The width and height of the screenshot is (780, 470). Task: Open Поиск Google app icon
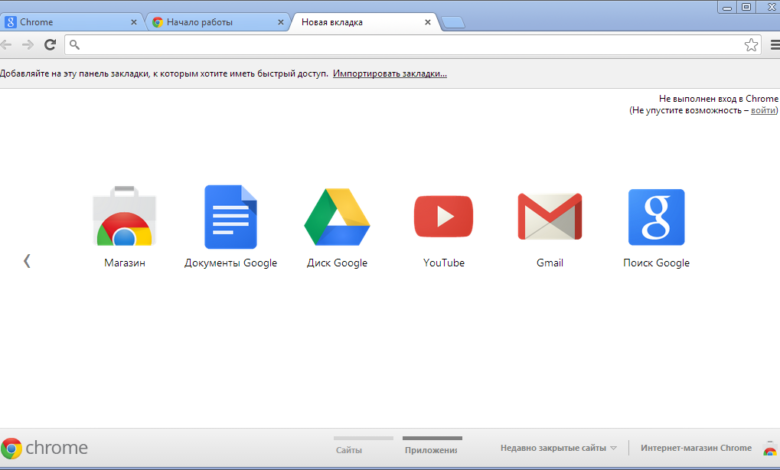coord(656,218)
